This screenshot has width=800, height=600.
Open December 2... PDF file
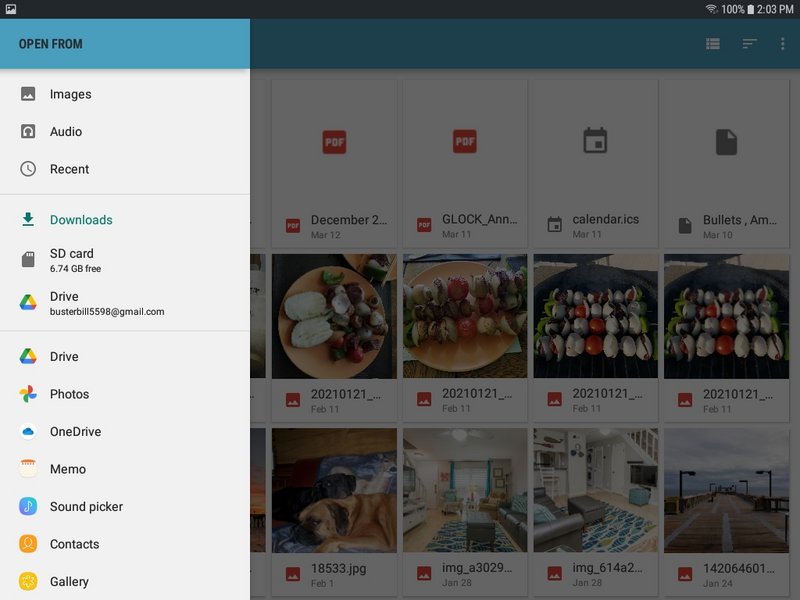point(334,163)
